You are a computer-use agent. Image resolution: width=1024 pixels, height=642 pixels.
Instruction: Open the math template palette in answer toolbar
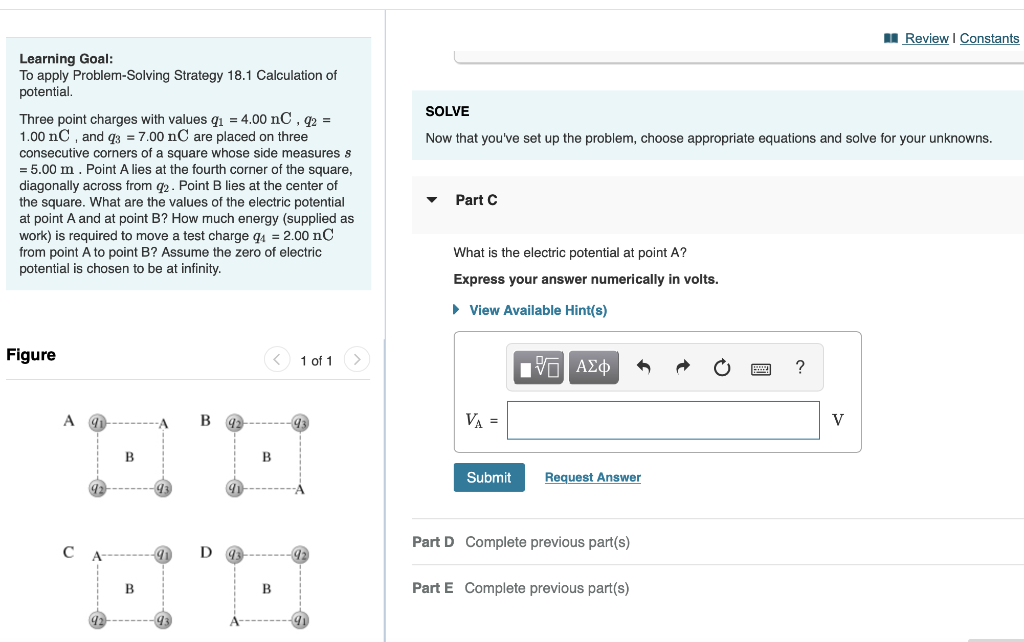click(538, 367)
